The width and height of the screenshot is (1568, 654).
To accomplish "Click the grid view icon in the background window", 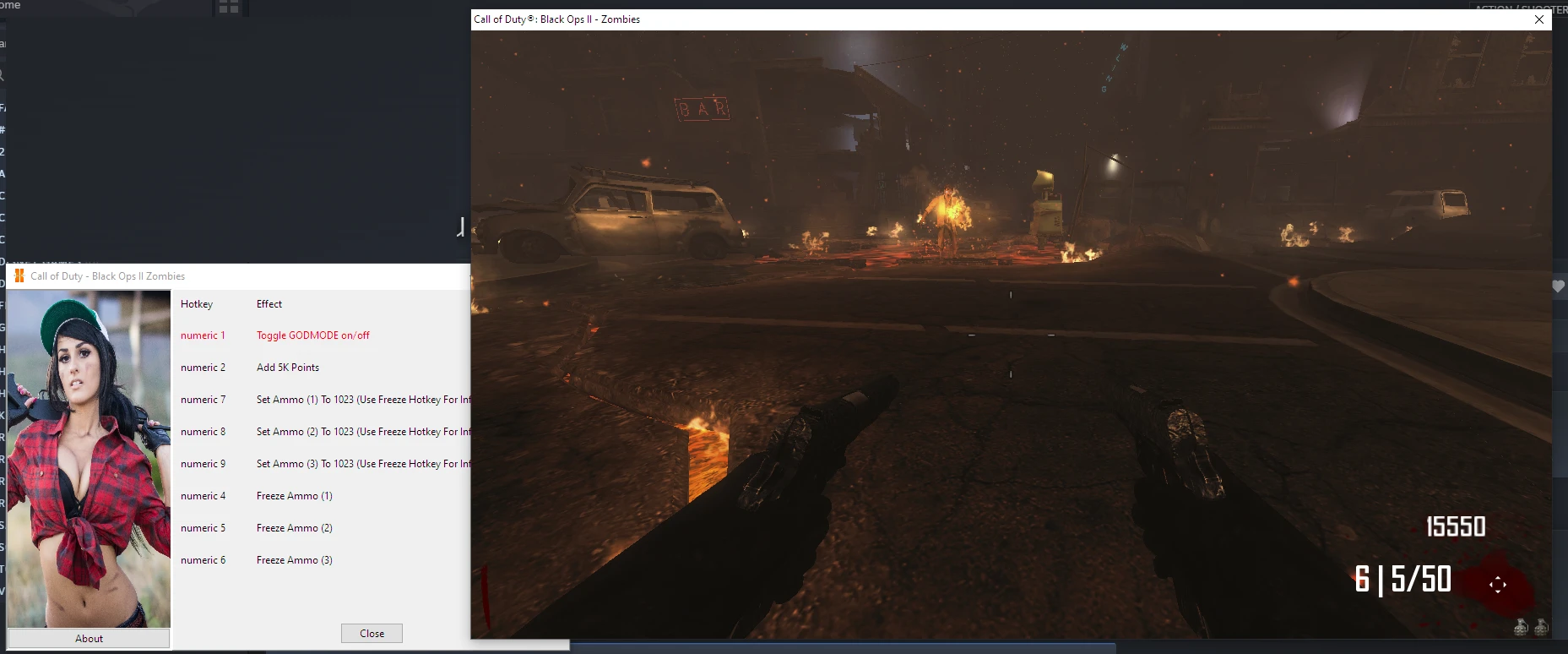I will coord(228,7).
